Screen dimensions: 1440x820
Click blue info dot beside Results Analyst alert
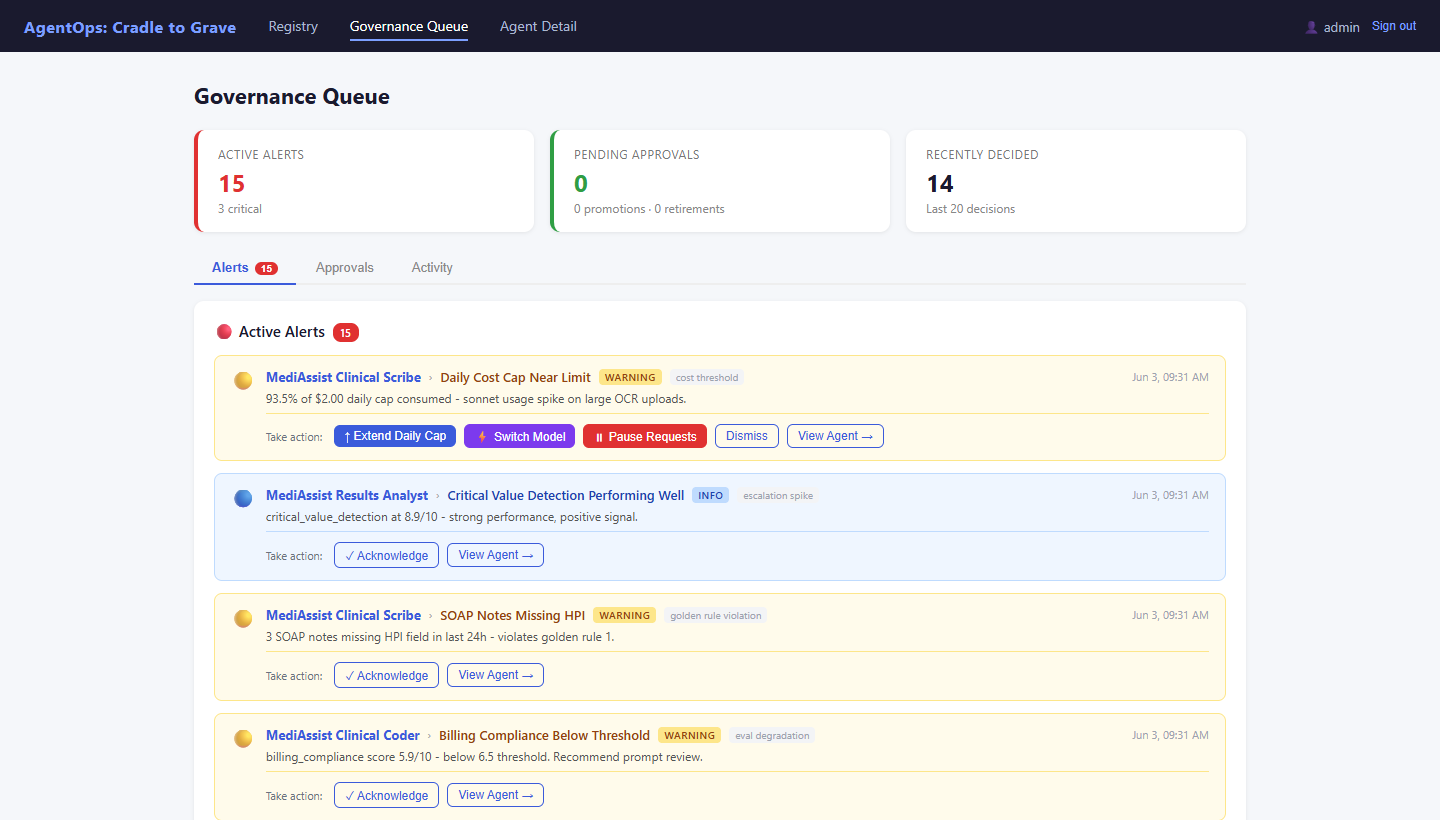point(243,498)
